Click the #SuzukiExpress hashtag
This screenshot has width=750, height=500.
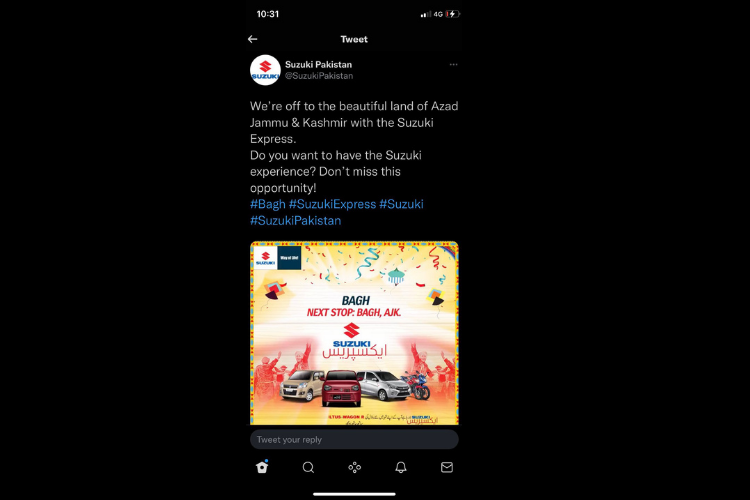[332, 204]
